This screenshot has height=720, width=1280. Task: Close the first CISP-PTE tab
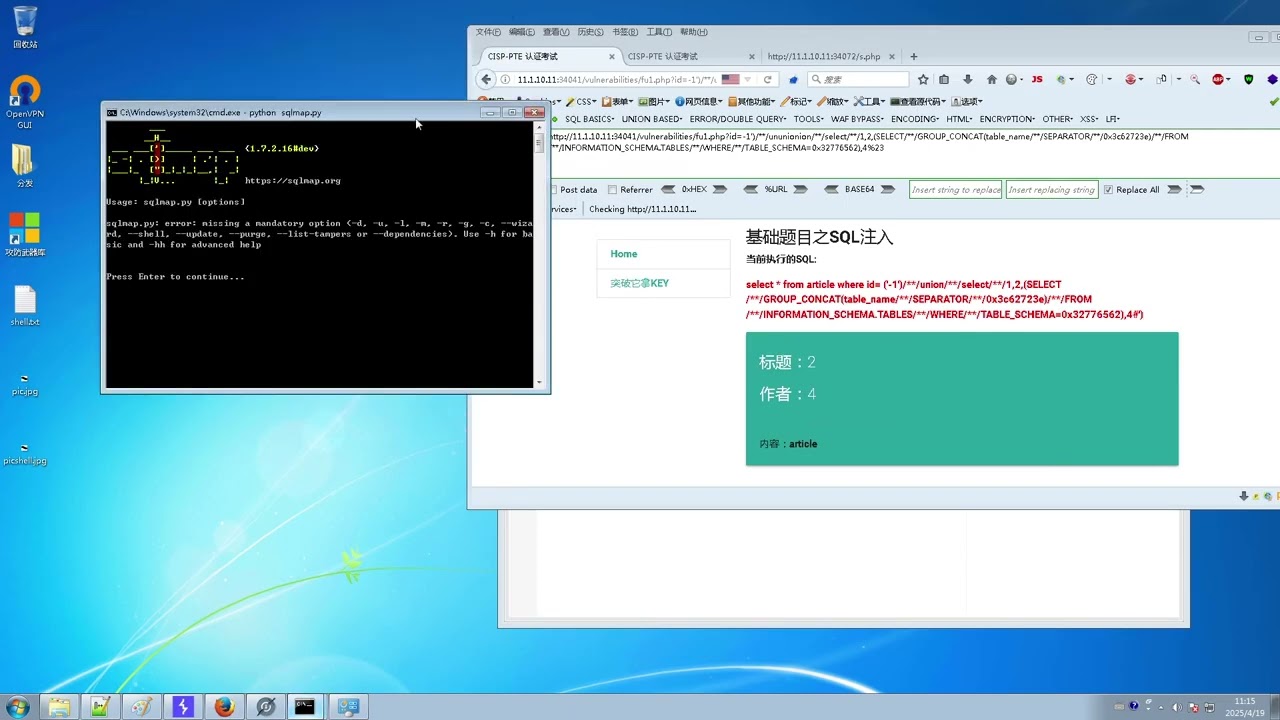(612, 57)
